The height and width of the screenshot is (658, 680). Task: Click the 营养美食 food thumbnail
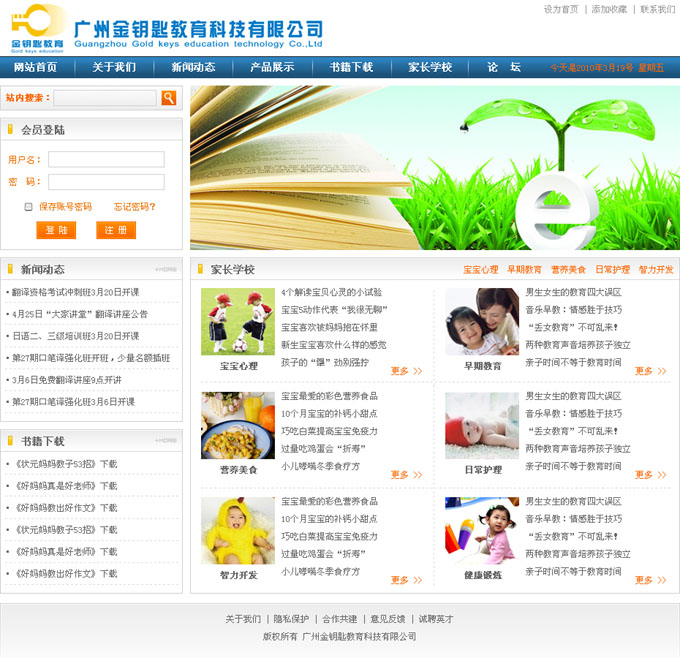238,425
